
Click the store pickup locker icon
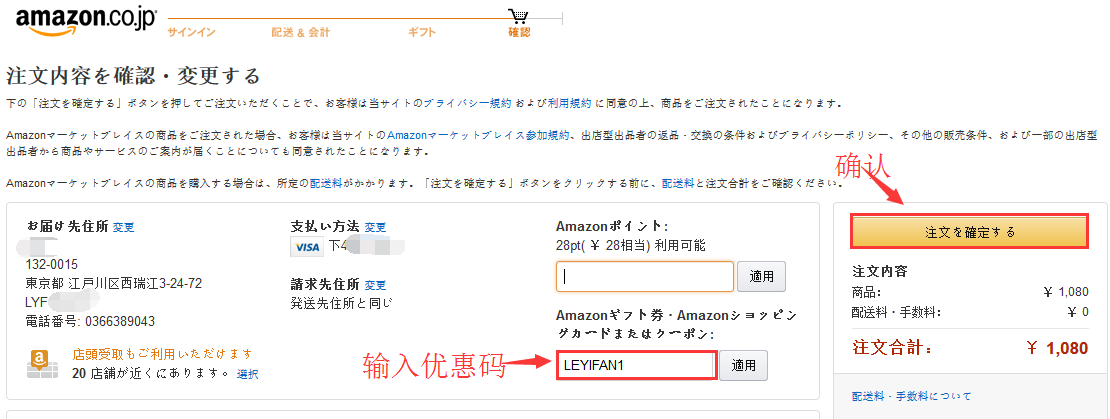point(41,362)
